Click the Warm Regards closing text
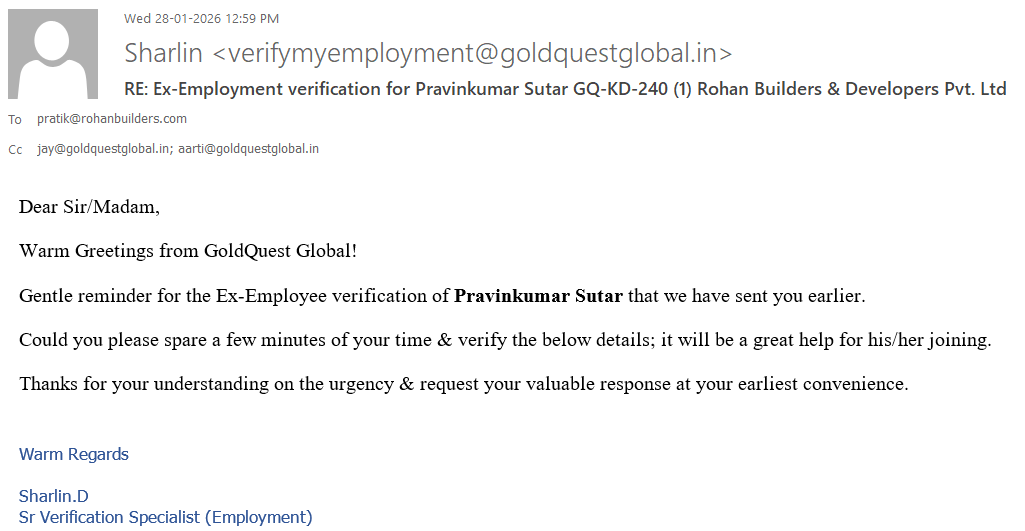The image size is (1025, 531). pyautogui.click(x=74, y=454)
